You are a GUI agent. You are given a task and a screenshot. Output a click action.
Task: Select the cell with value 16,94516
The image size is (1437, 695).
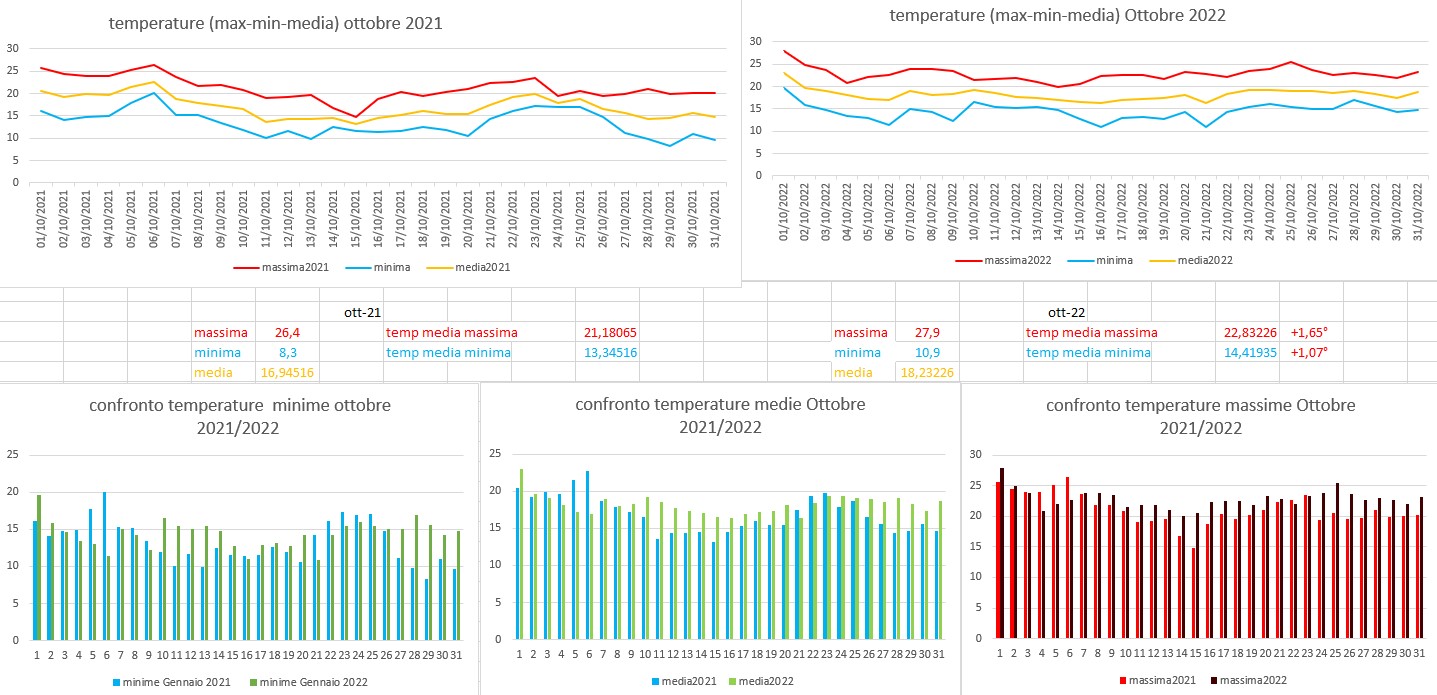pyautogui.click(x=287, y=372)
